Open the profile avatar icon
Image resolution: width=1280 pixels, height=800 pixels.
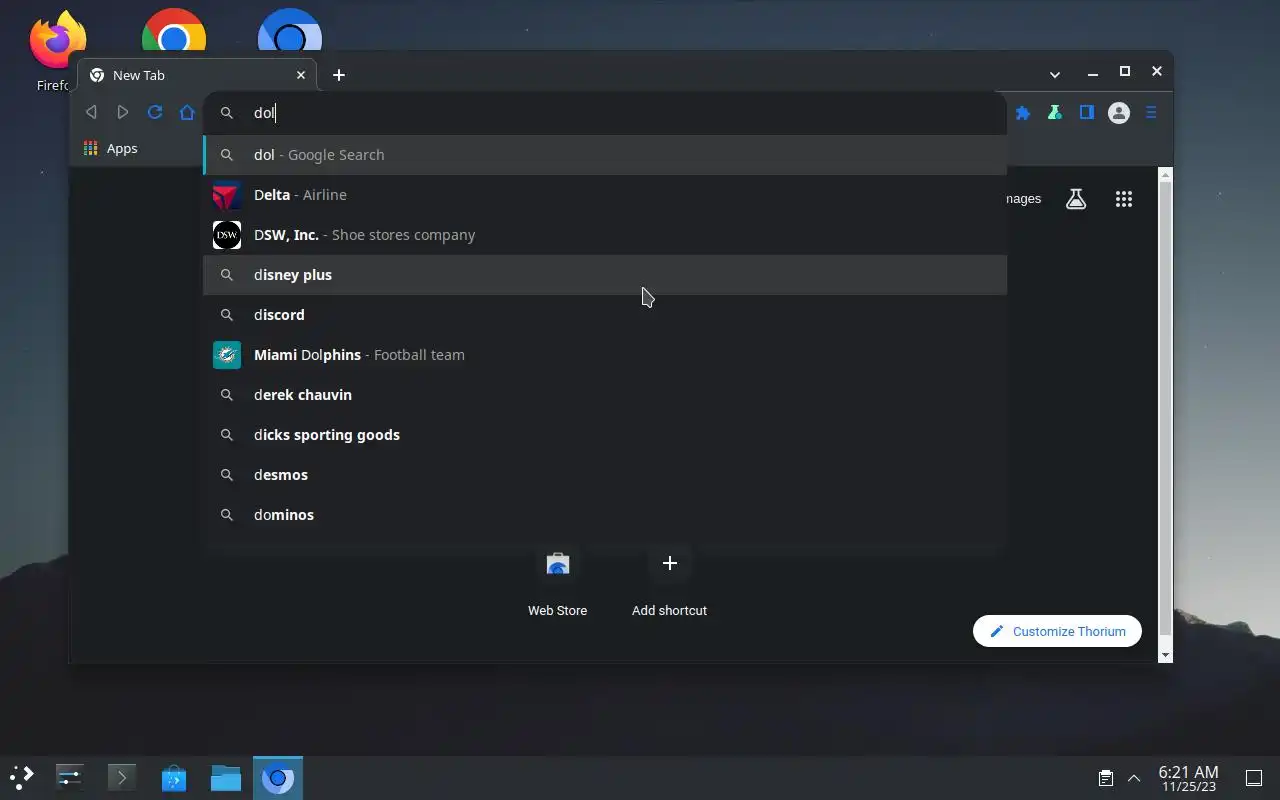(1119, 113)
